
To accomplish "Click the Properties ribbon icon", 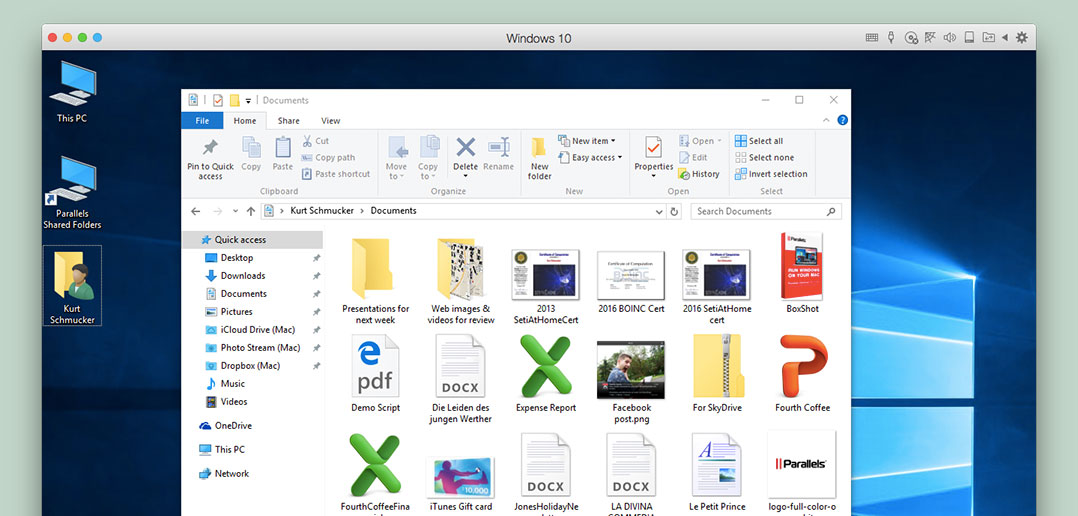I will 653,148.
